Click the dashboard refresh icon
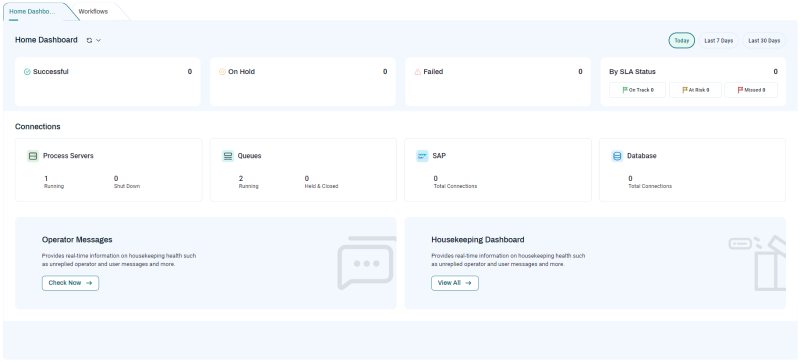Viewport: 800px width, 362px height. (89, 40)
